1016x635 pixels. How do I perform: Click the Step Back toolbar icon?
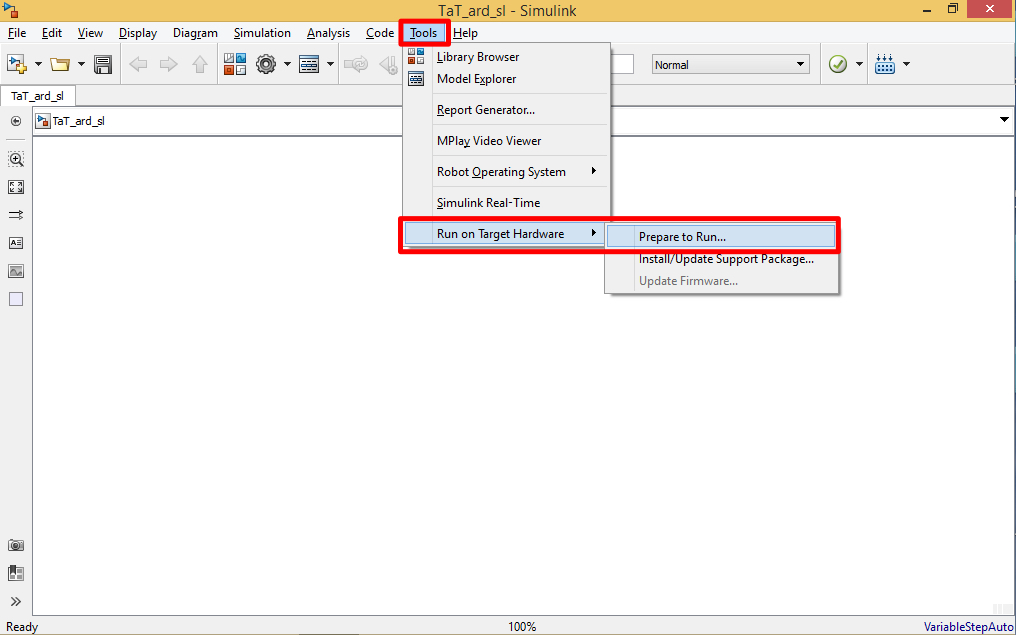389,64
